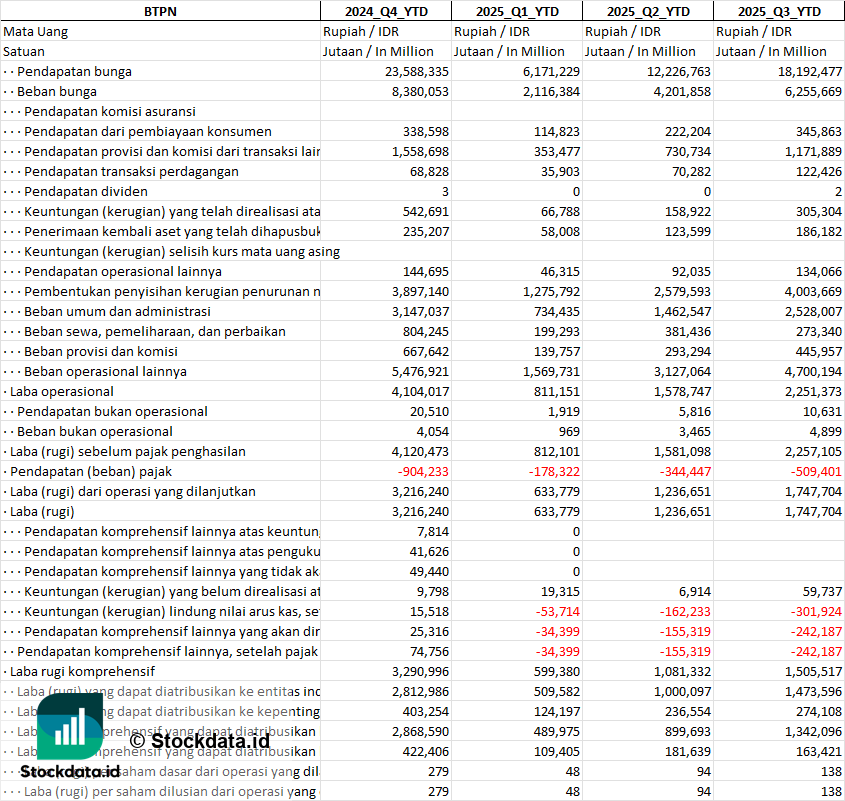Select Laba (rugi) dari operasi yang dilanjutkan label
This screenshot has width=845, height=801.
click(x=133, y=491)
